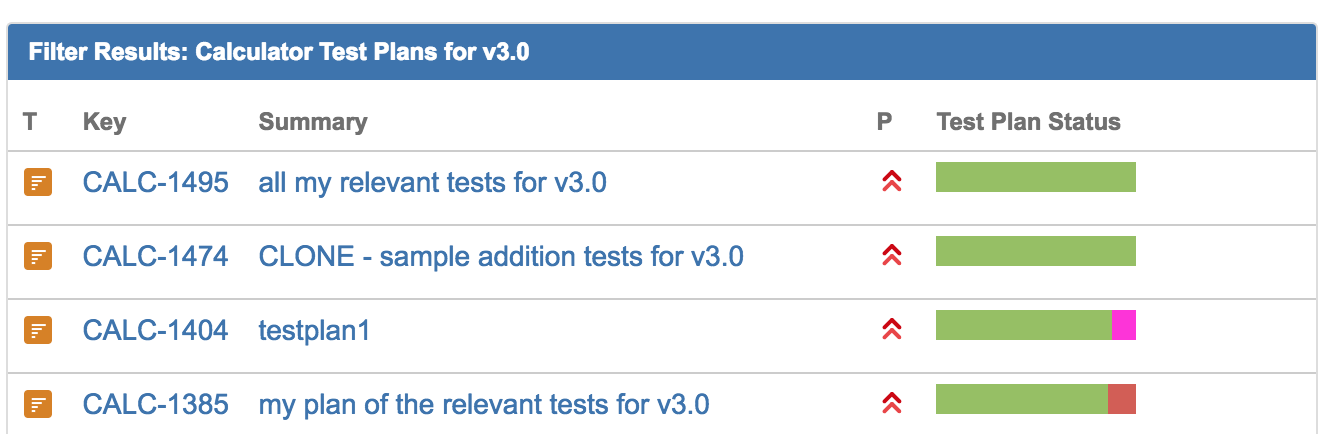Click the priority arrows icon for testplan1

[x=891, y=329]
